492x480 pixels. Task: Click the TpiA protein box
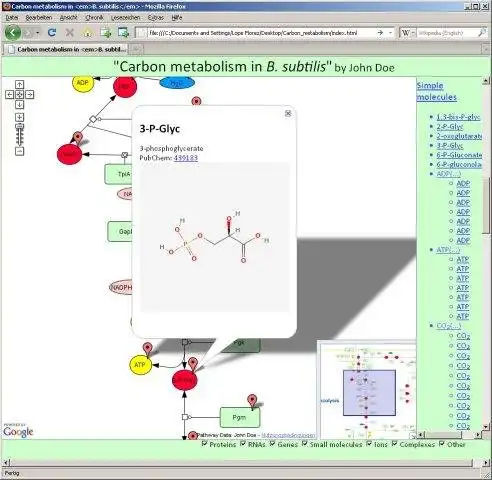tap(119, 174)
